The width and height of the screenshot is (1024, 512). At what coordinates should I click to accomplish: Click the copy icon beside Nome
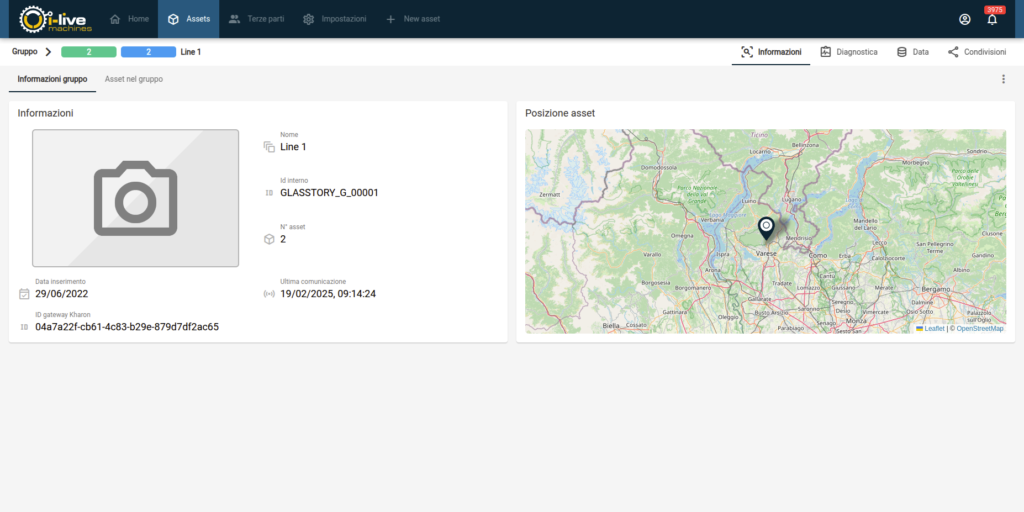(268, 147)
